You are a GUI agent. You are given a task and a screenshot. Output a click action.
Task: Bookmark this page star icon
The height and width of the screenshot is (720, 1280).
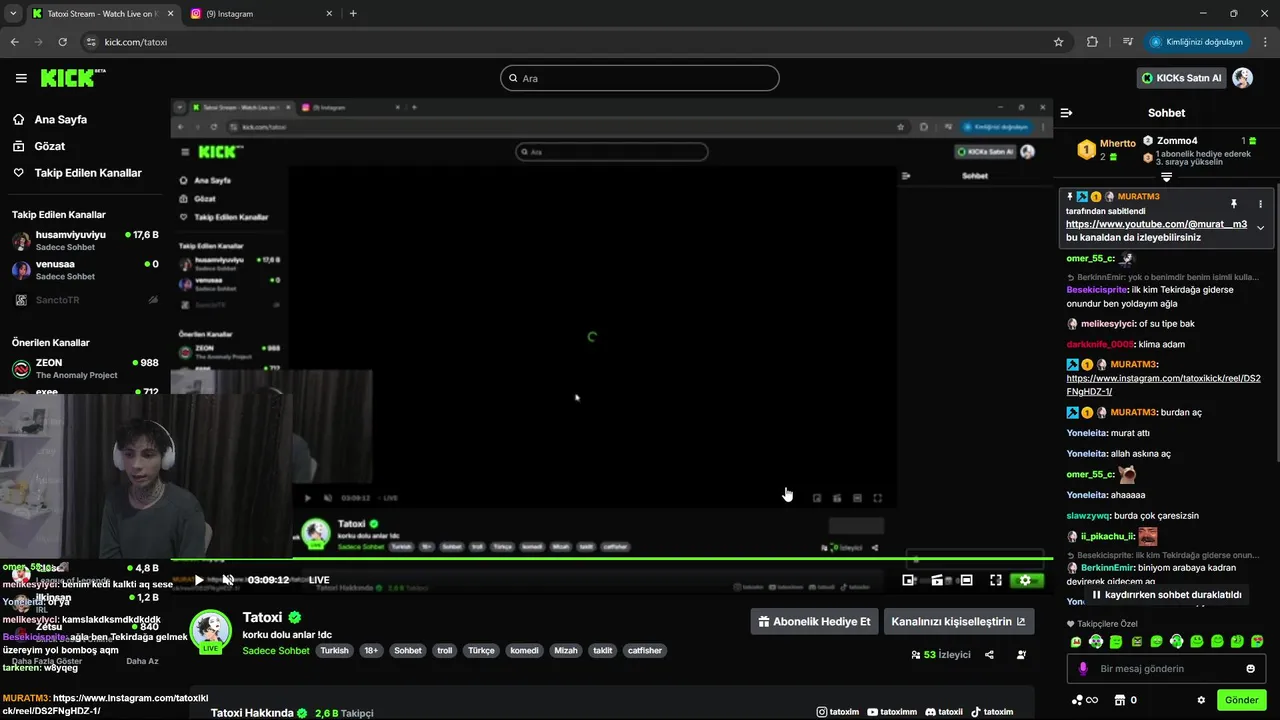(x=1058, y=42)
